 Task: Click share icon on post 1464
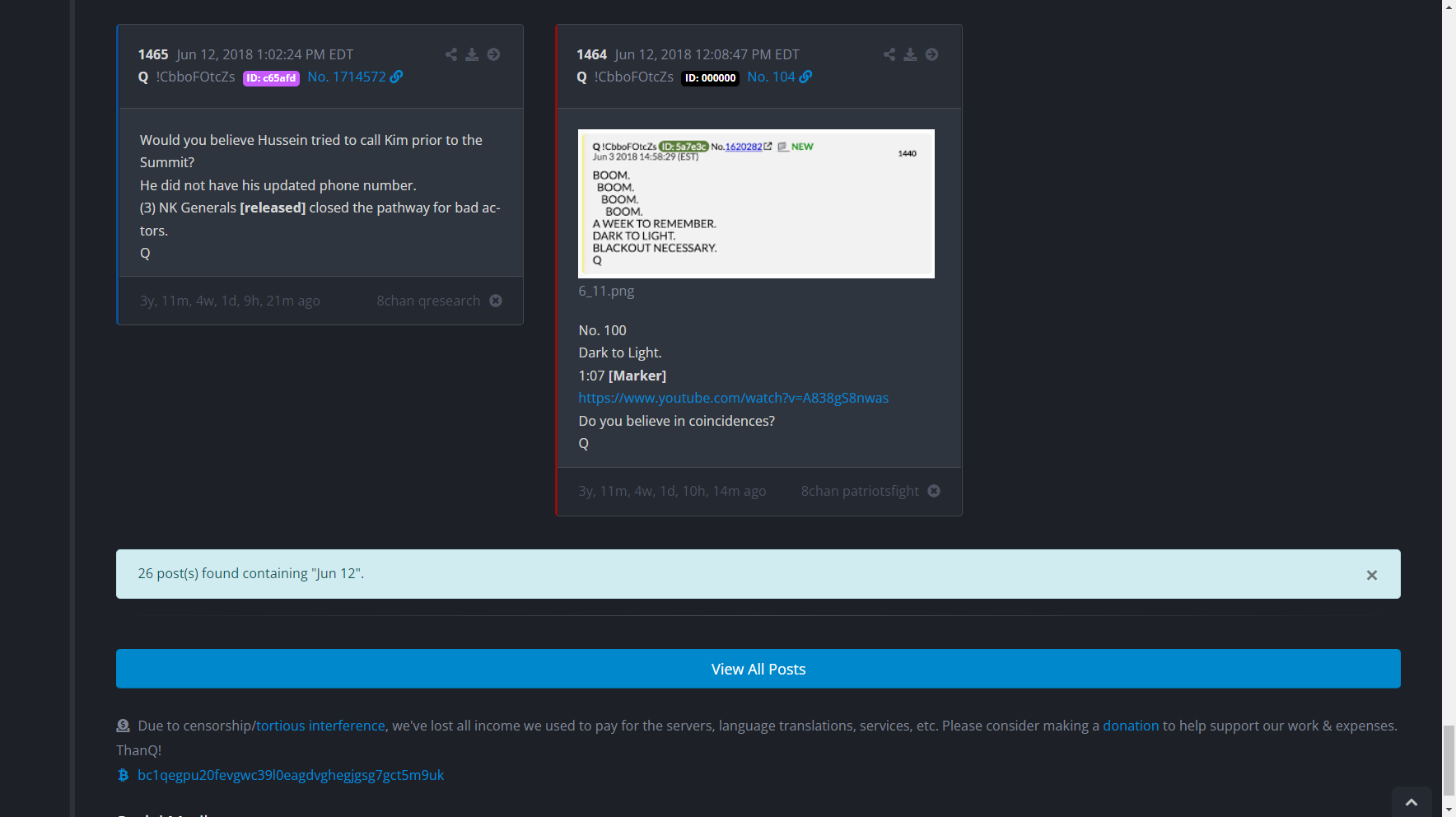click(x=889, y=54)
